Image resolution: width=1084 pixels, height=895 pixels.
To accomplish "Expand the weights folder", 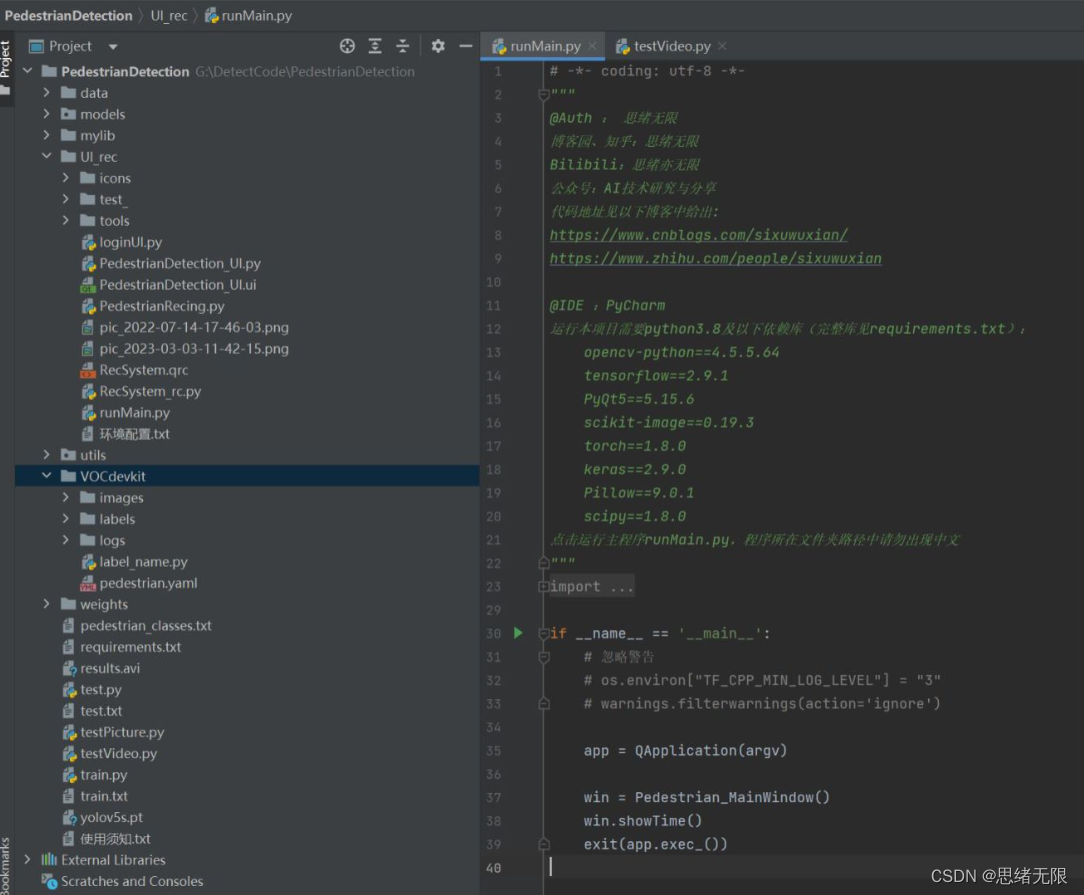I will click(46, 604).
